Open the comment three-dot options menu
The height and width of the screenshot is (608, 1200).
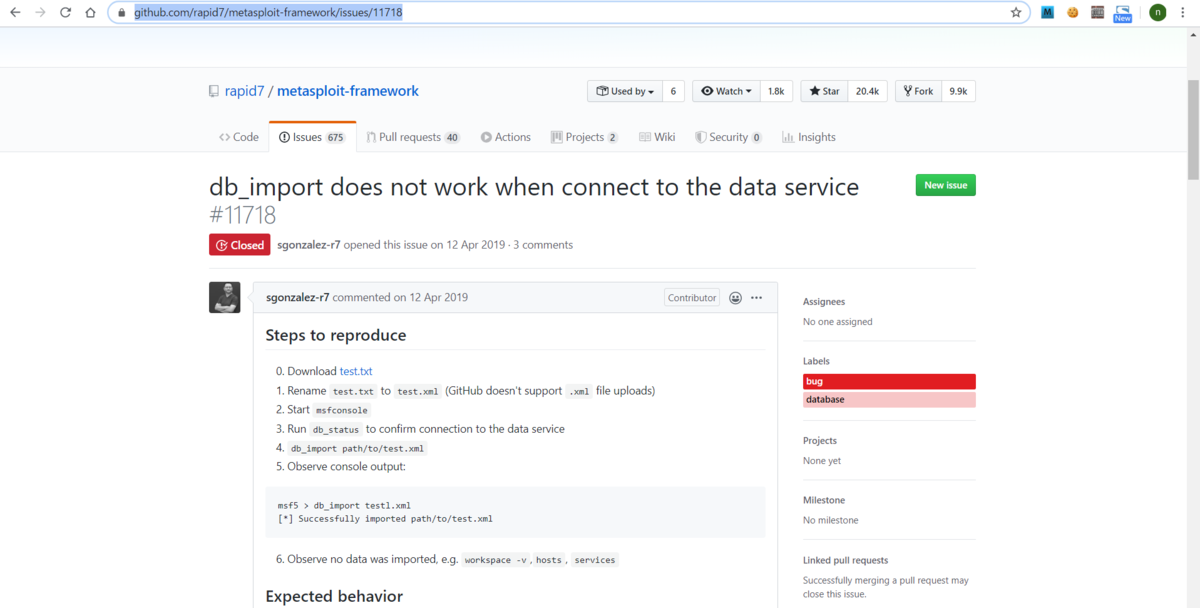pyautogui.click(x=757, y=298)
